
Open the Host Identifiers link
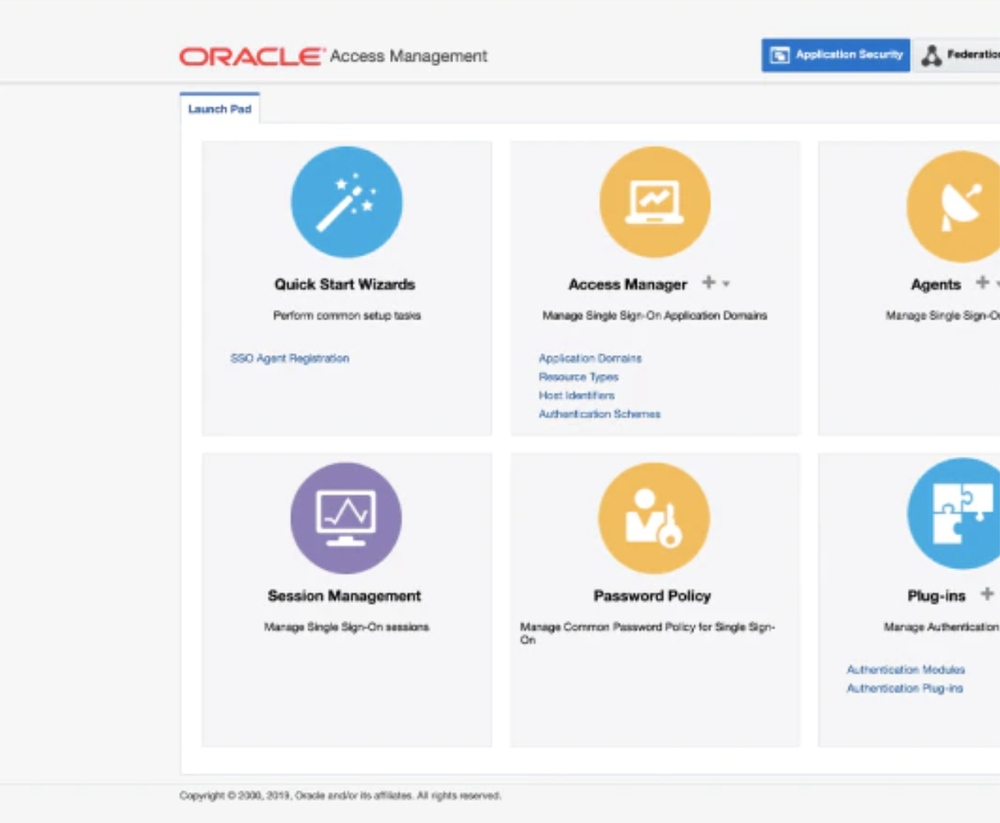(577, 396)
